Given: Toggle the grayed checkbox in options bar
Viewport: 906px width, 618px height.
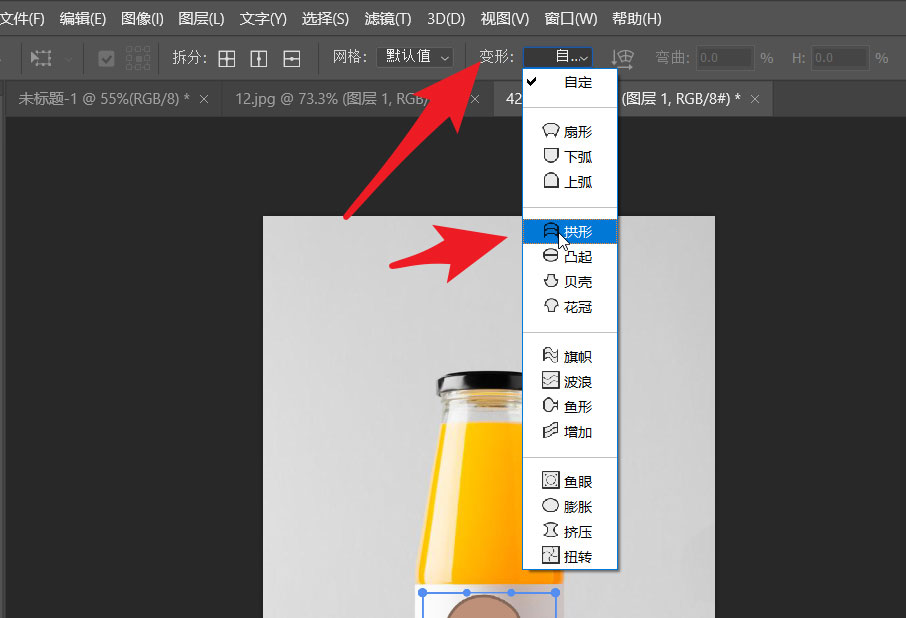Looking at the screenshot, I should pyautogui.click(x=106, y=58).
